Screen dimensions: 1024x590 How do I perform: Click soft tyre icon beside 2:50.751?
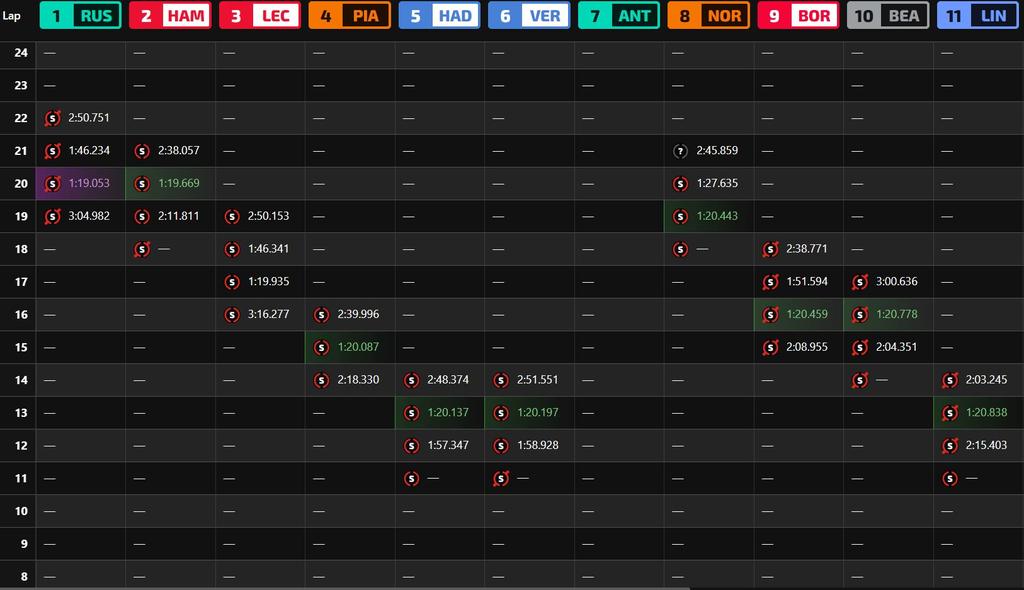(52, 118)
